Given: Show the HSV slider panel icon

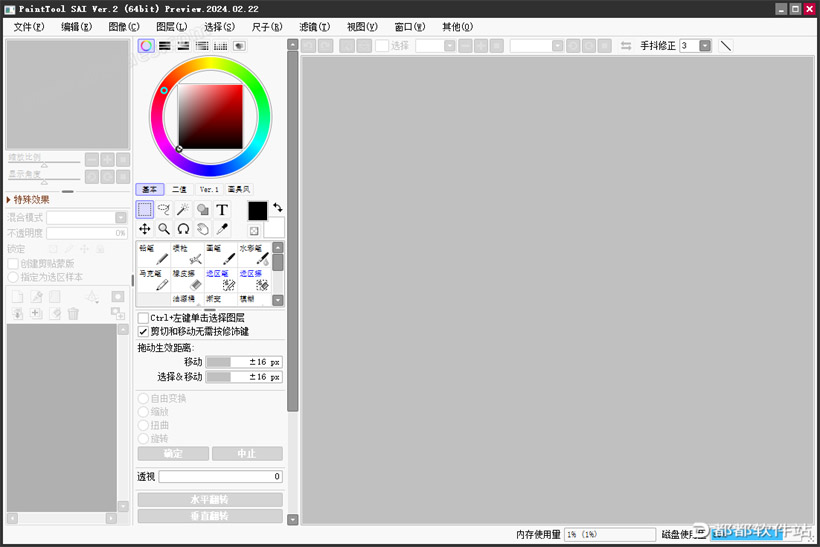Looking at the screenshot, I should 183,45.
